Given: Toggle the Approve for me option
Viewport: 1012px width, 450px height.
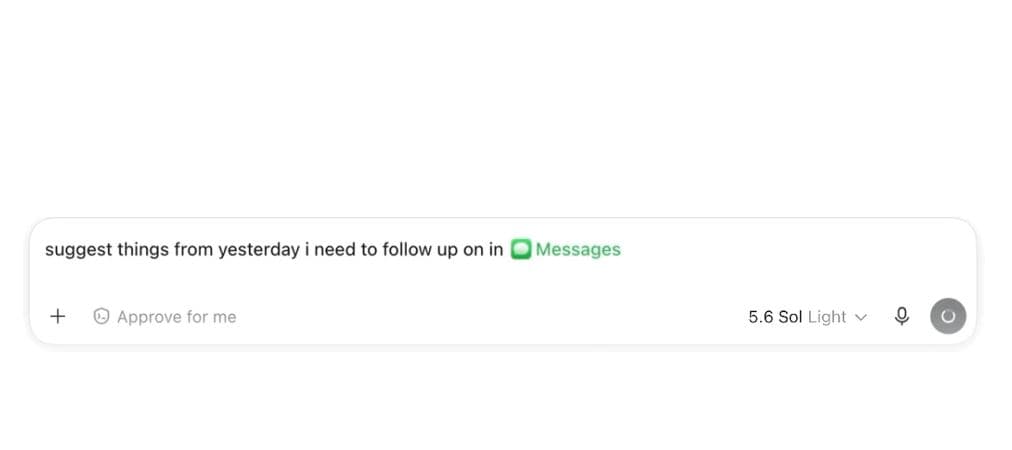Looking at the screenshot, I should 165,316.
